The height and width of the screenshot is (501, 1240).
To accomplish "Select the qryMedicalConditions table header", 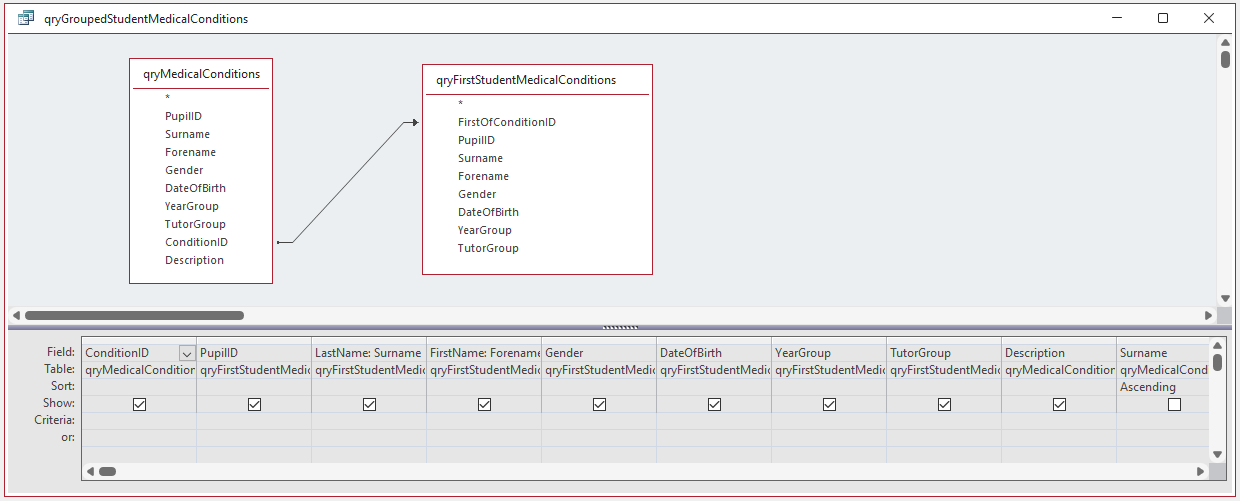I will click(201, 74).
